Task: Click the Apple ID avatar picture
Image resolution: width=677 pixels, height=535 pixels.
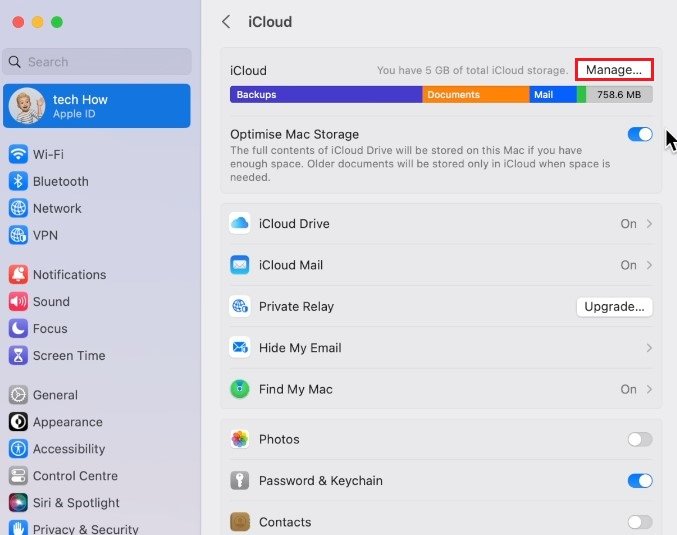Action: (26, 106)
